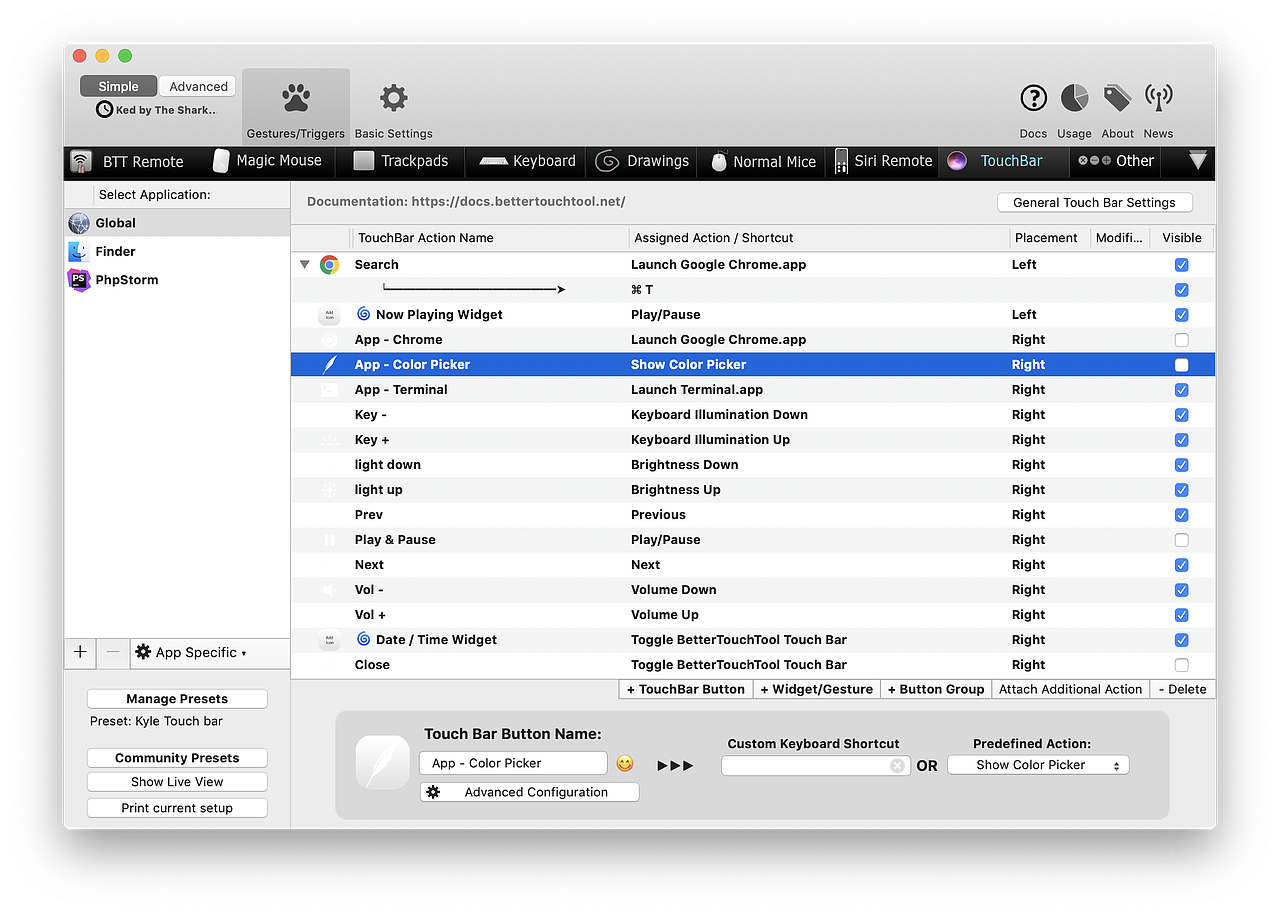Open the About tag icon
Viewport: 1280px width, 913px height.
(x=1117, y=98)
